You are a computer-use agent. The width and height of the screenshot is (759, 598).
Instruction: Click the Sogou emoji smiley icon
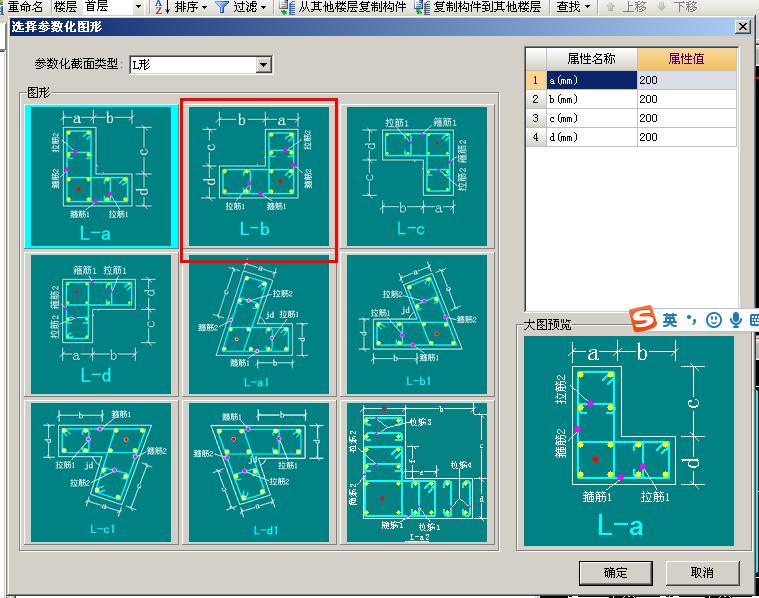point(714,320)
